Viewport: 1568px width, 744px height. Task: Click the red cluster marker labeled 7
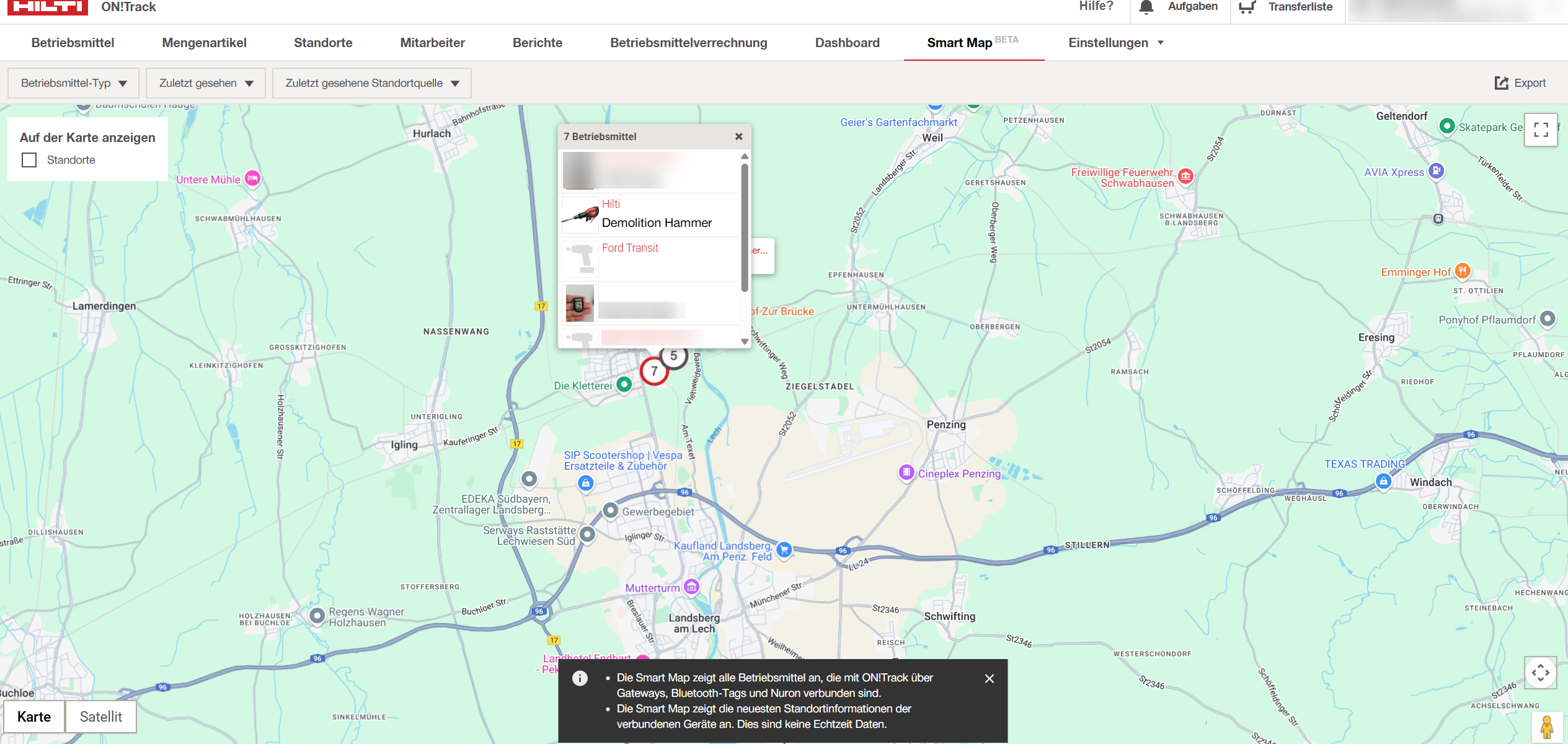pyautogui.click(x=653, y=371)
